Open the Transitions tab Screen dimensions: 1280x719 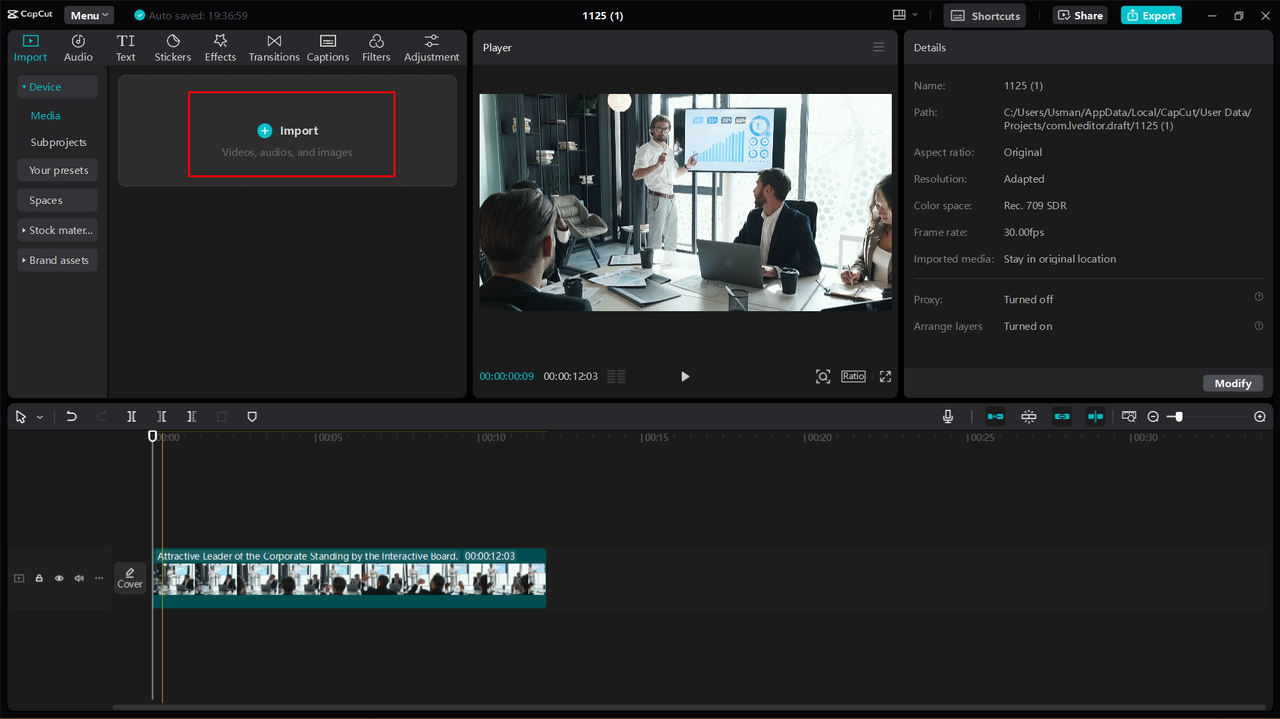coord(274,48)
